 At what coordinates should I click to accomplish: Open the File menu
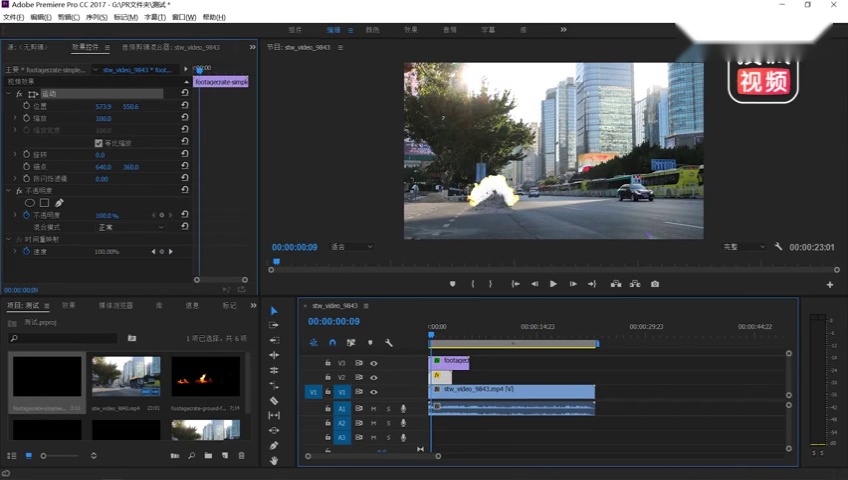pyautogui.click(x=14, y=17)
